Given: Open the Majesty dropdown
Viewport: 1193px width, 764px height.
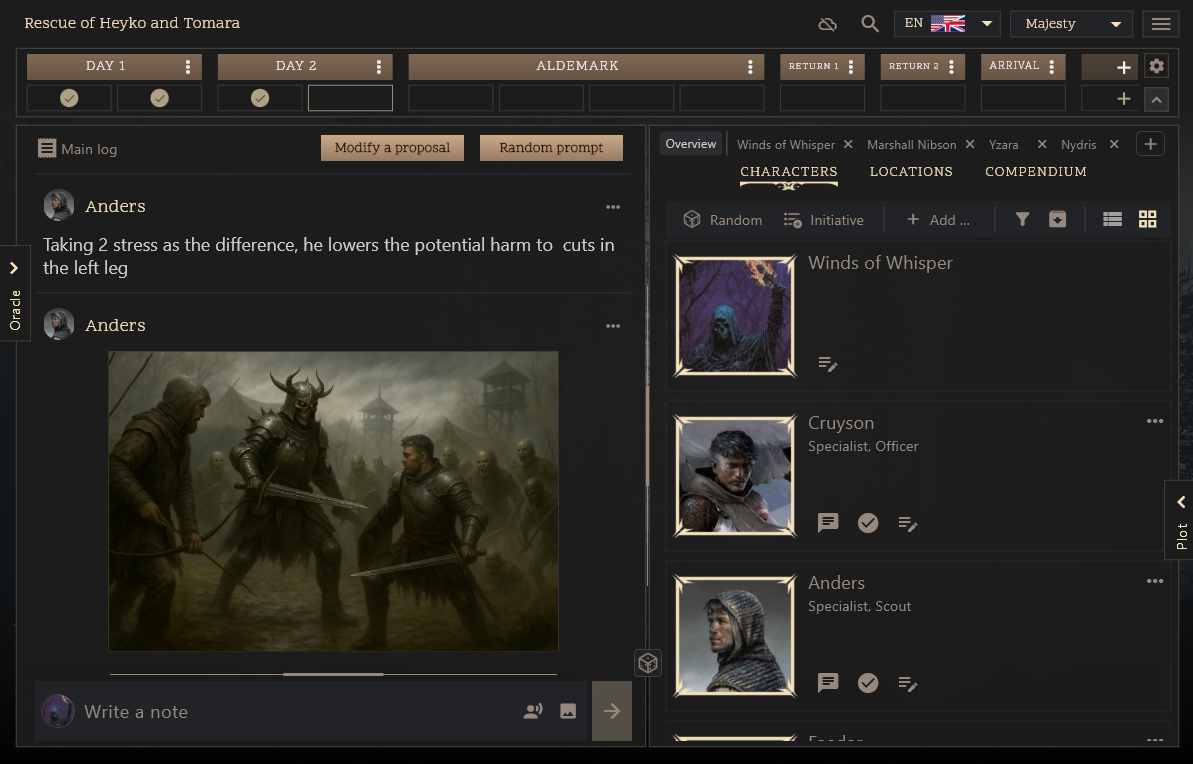Looking at the screenshot, I should (x=1070, y=23).
